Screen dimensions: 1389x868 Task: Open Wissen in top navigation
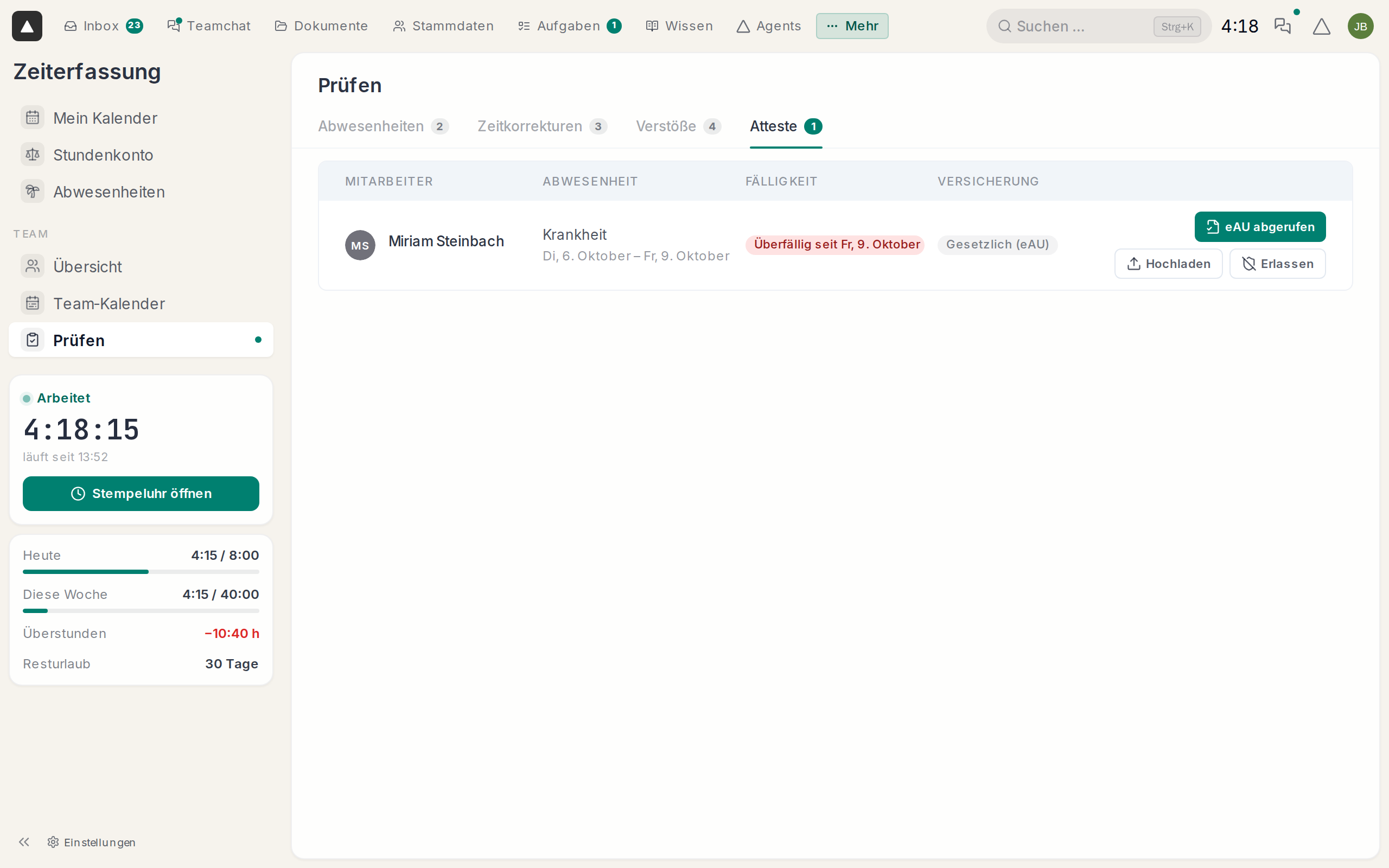coord(679,26)
